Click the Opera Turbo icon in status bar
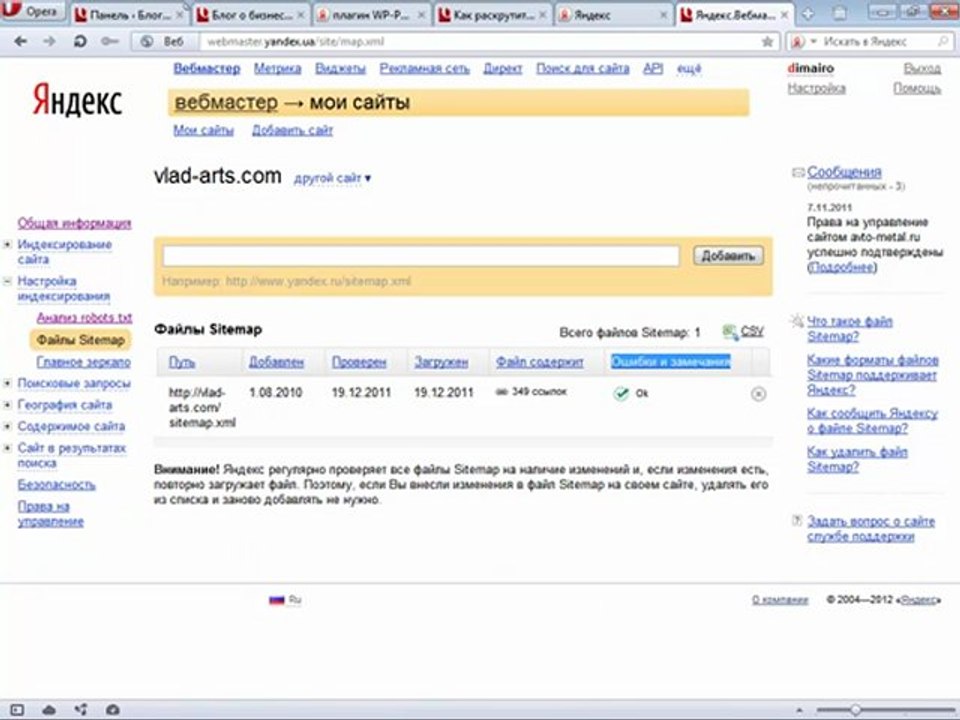Image resolution: width=960 pixels, height=720 pixels. (x=113, y=710)
